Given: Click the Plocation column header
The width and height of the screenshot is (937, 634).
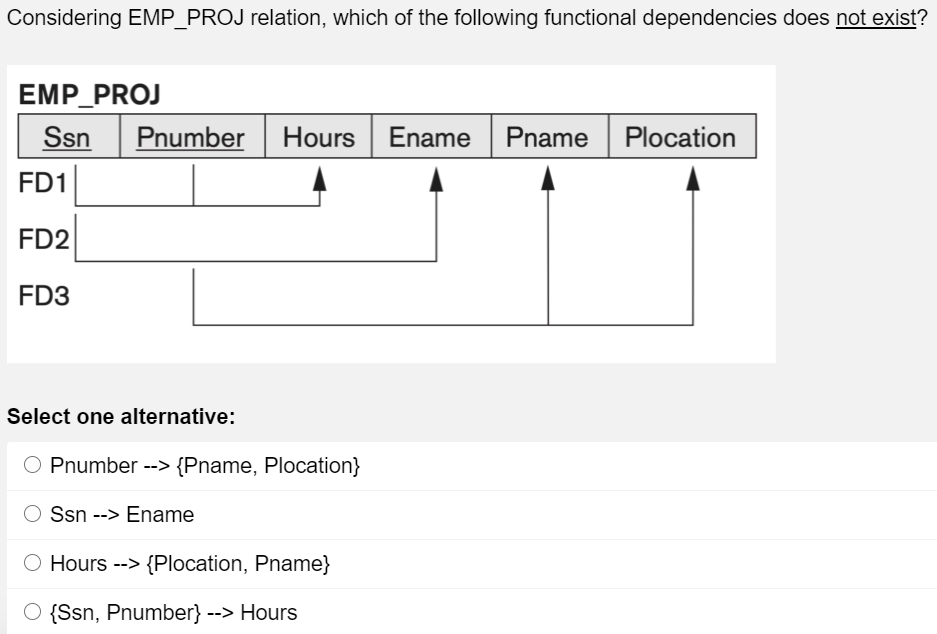Looking at the screenshot, I should (x=684, y=137).
